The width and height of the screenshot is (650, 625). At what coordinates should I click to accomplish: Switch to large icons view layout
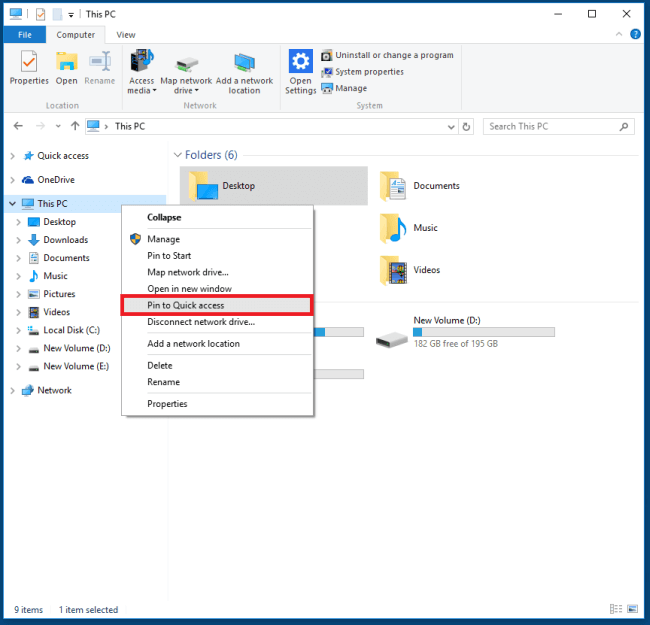[632, 609]
